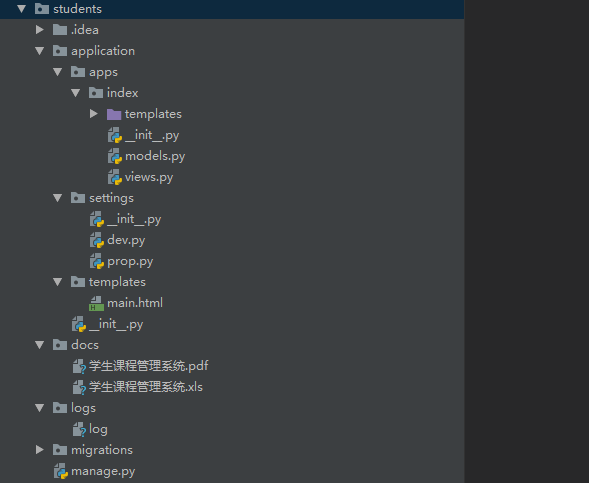
Task: Click the HTML file icon beside main.html
Action: tap(97, 303)
